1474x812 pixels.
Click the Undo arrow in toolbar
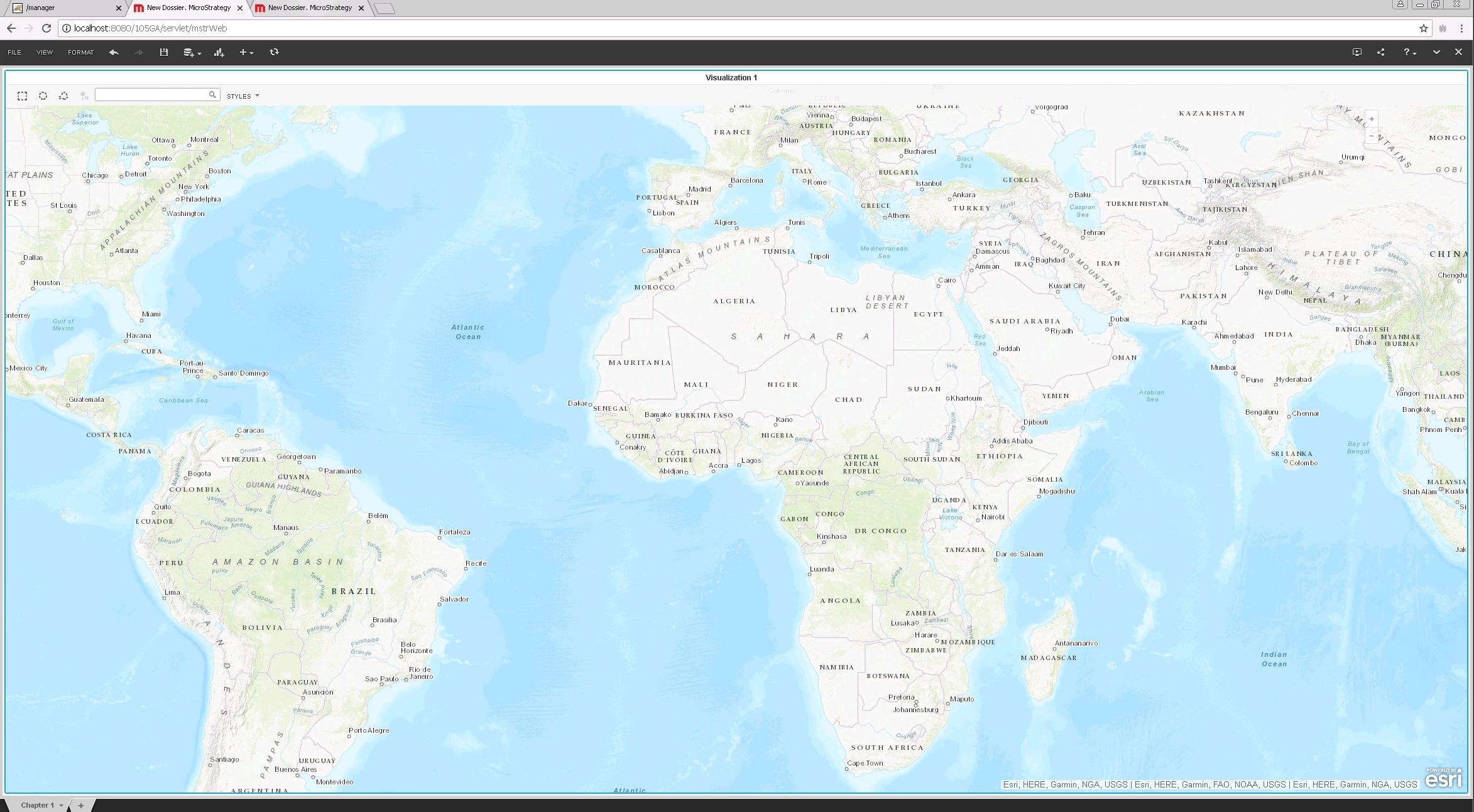[114, 52]
